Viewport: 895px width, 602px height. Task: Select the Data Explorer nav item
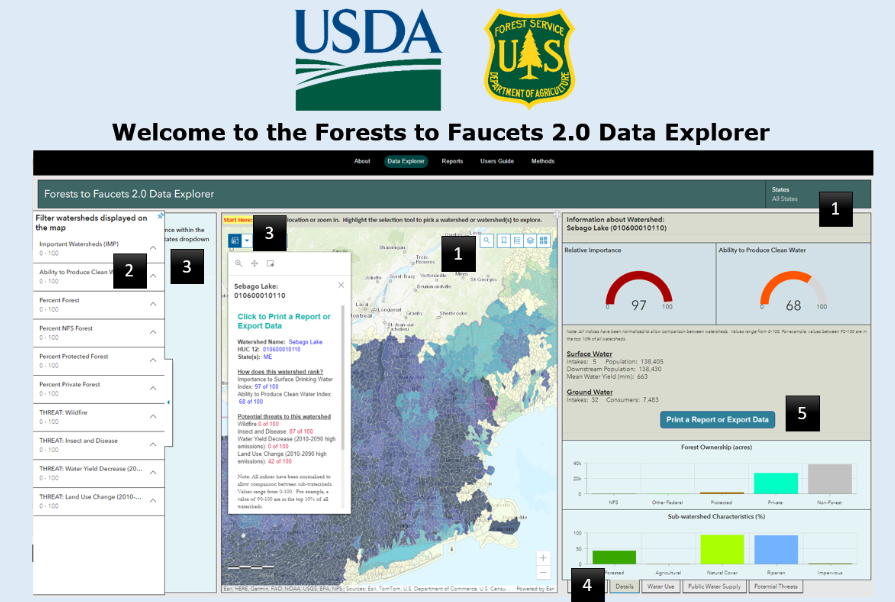(406, 161)
